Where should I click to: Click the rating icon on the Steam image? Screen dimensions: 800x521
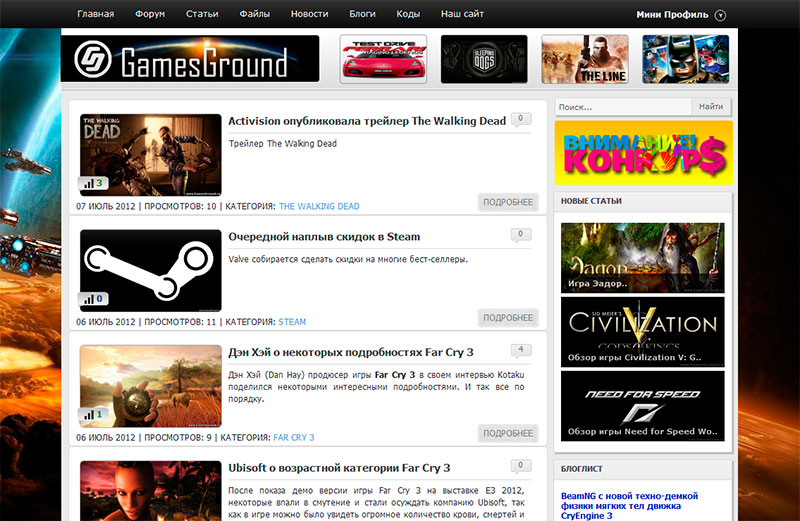[88, 299]
